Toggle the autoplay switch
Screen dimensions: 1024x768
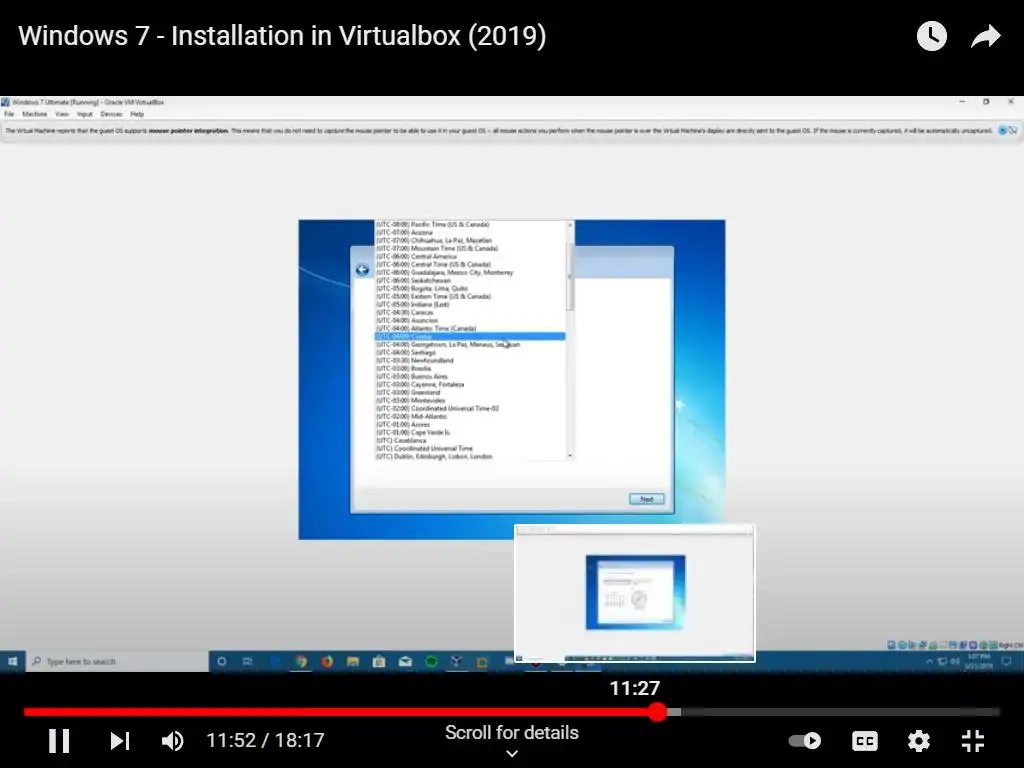[x=805, y=741]
